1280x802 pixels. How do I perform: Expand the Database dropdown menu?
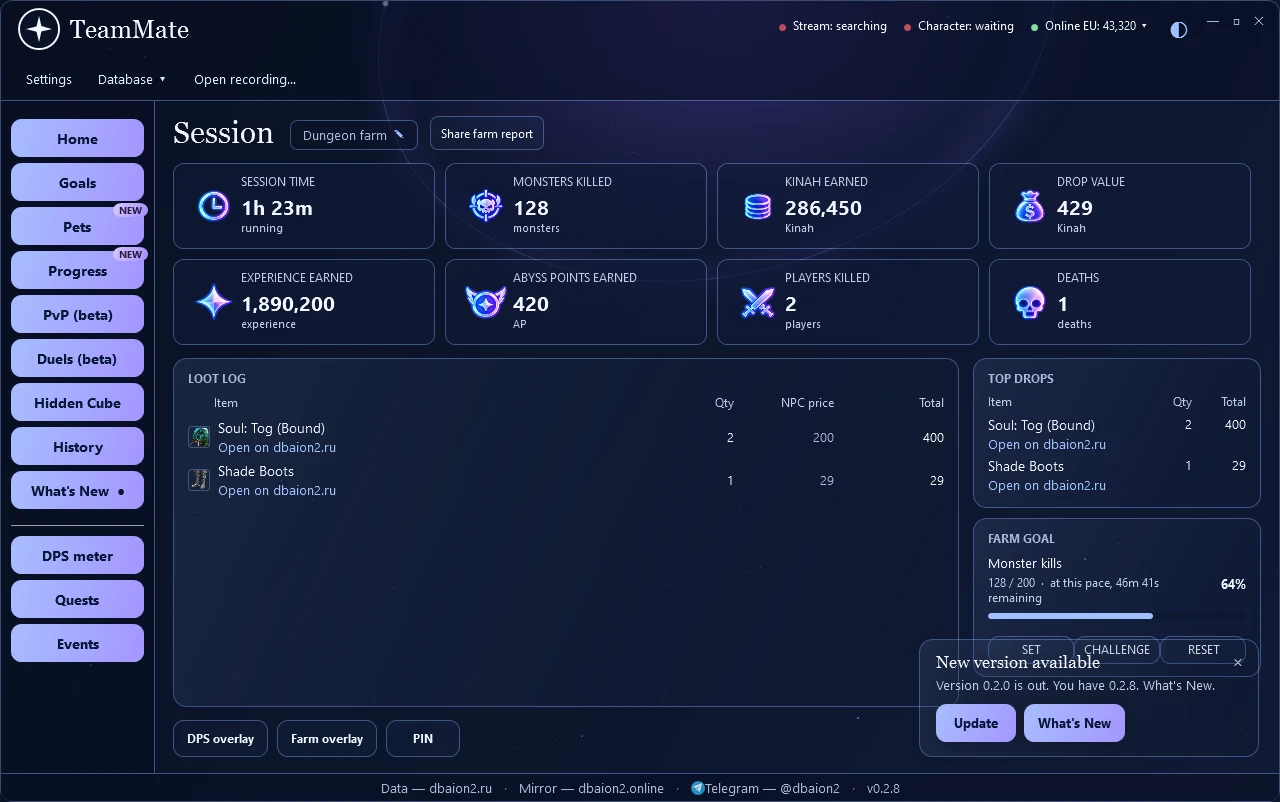pyautogui.click(x=132, y=79)
